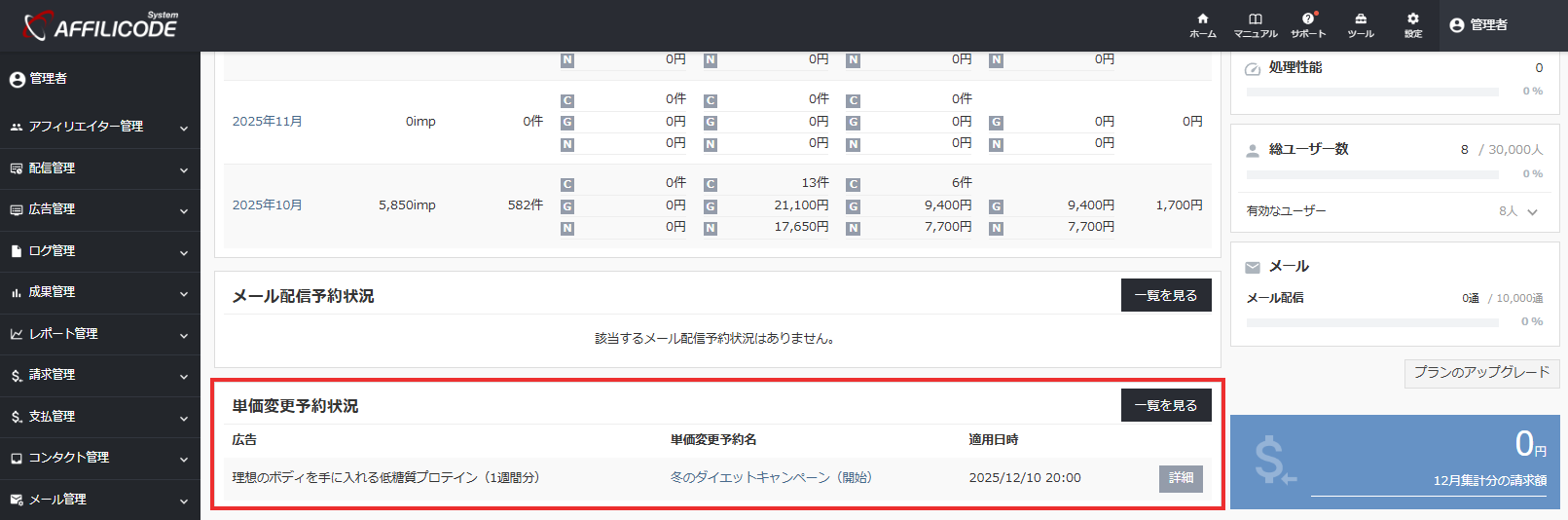The height and width of the screenshot is (520, 1568).
Task: Expand コンタクト管理 chevron
Action: pyautogui.click(x=184, y=459)
